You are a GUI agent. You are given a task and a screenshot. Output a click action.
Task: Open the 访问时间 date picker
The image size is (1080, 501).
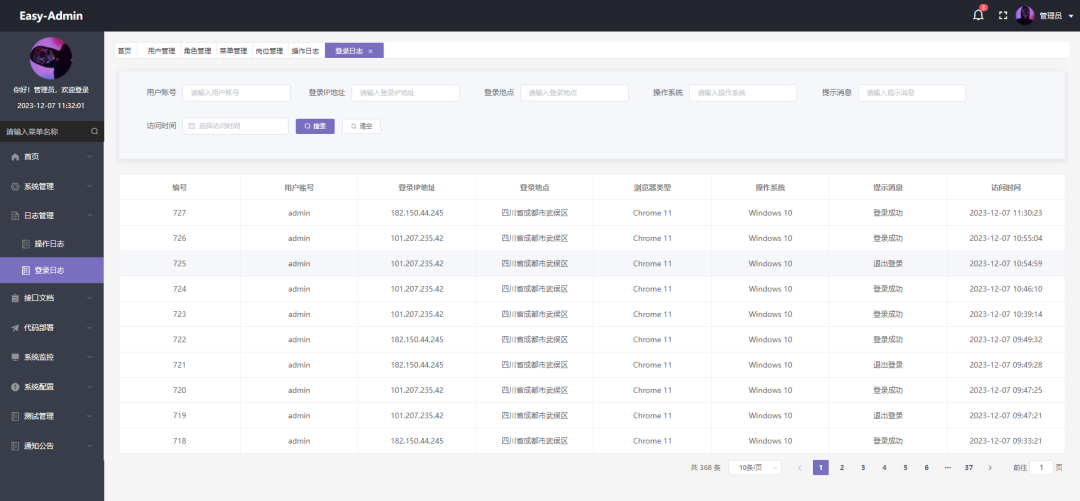pyautogui.click(x=236, y=126)
